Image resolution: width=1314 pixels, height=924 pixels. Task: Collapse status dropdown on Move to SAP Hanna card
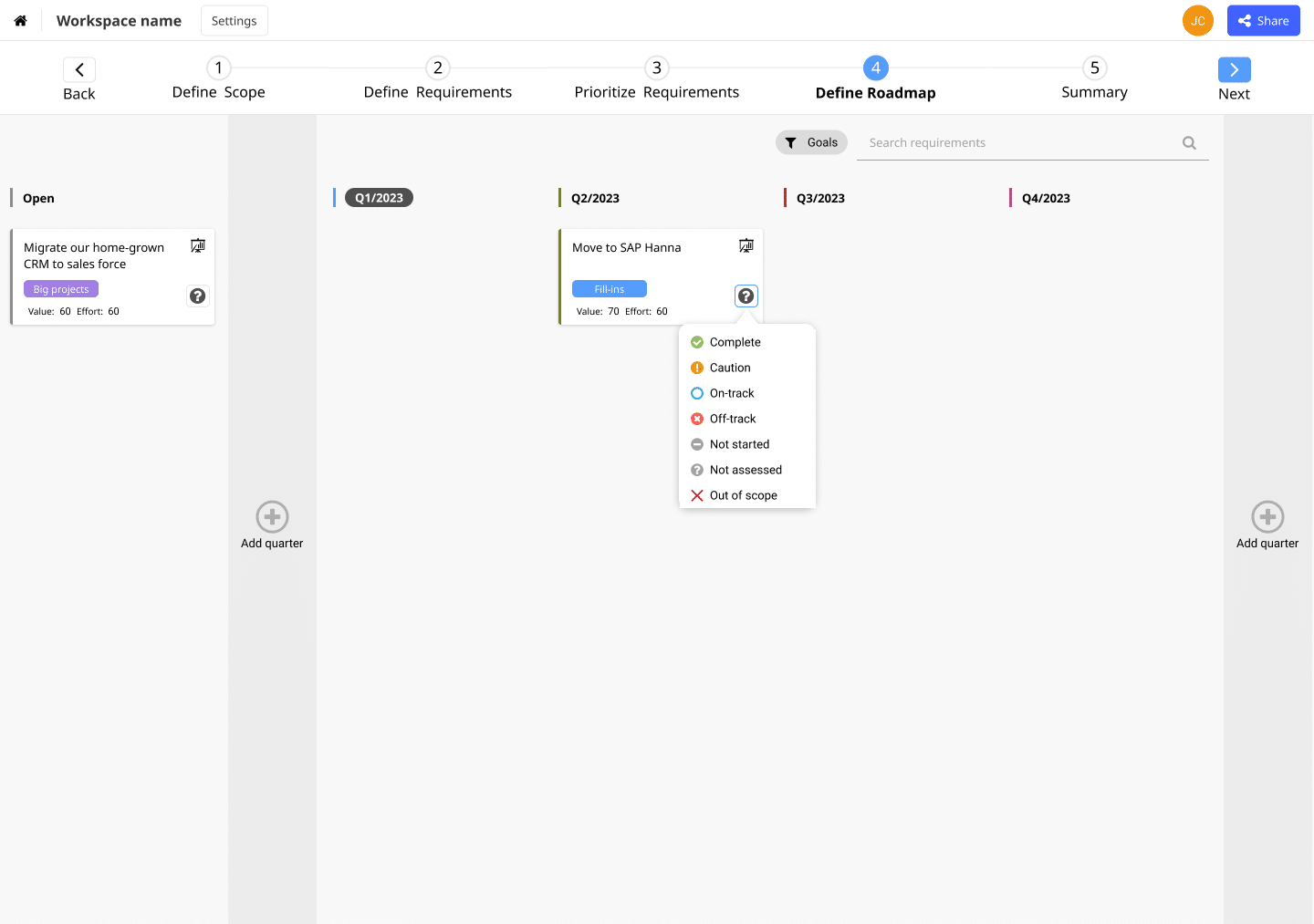[x=746, y=296]
